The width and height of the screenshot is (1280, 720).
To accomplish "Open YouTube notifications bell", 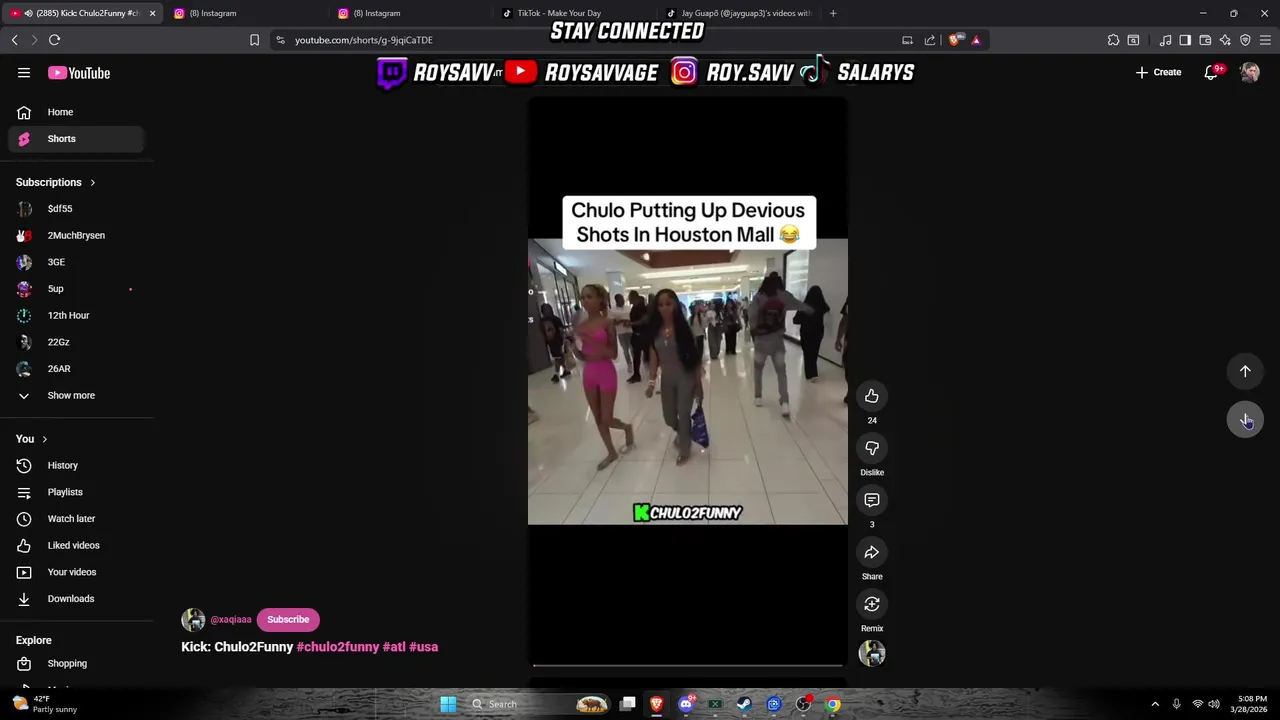I will click(x=1211, y=72).
